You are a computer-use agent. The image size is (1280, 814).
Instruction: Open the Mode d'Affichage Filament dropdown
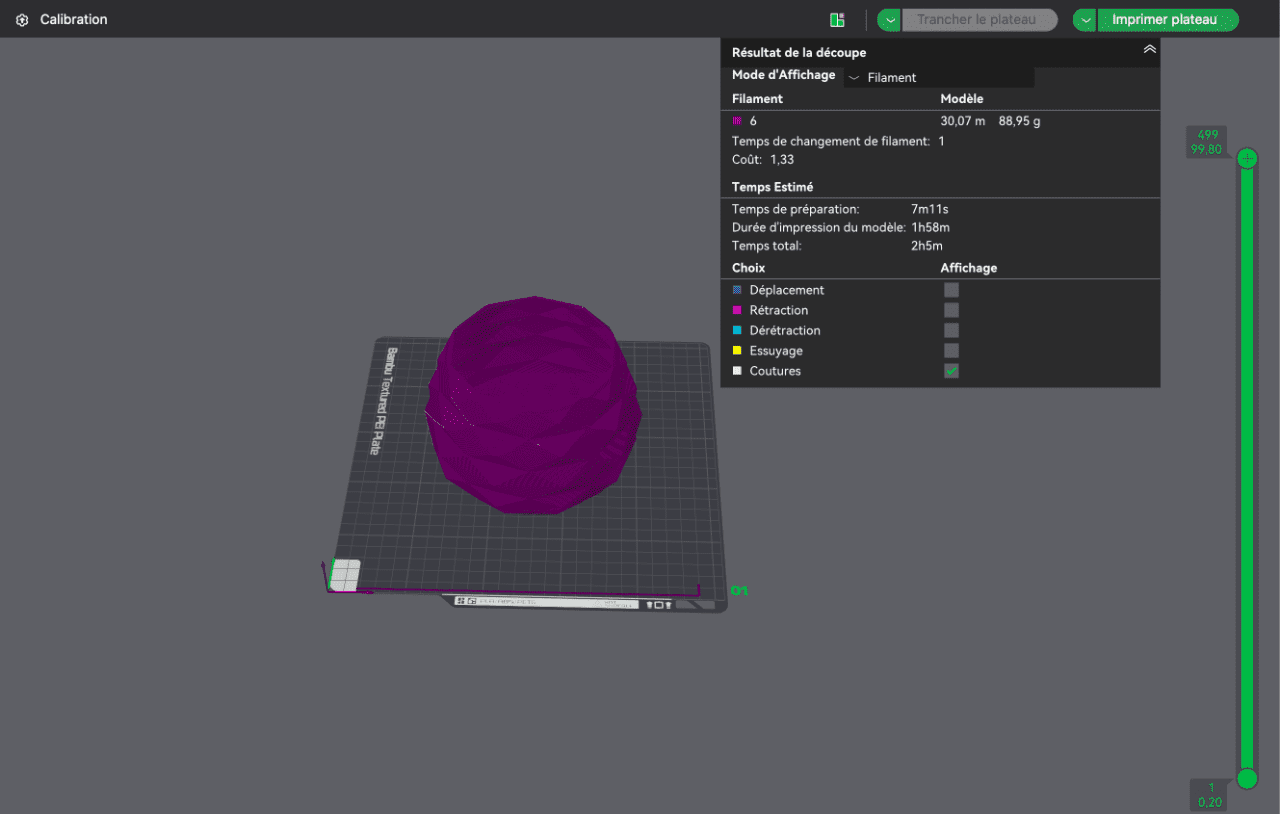tap(938, 78)
